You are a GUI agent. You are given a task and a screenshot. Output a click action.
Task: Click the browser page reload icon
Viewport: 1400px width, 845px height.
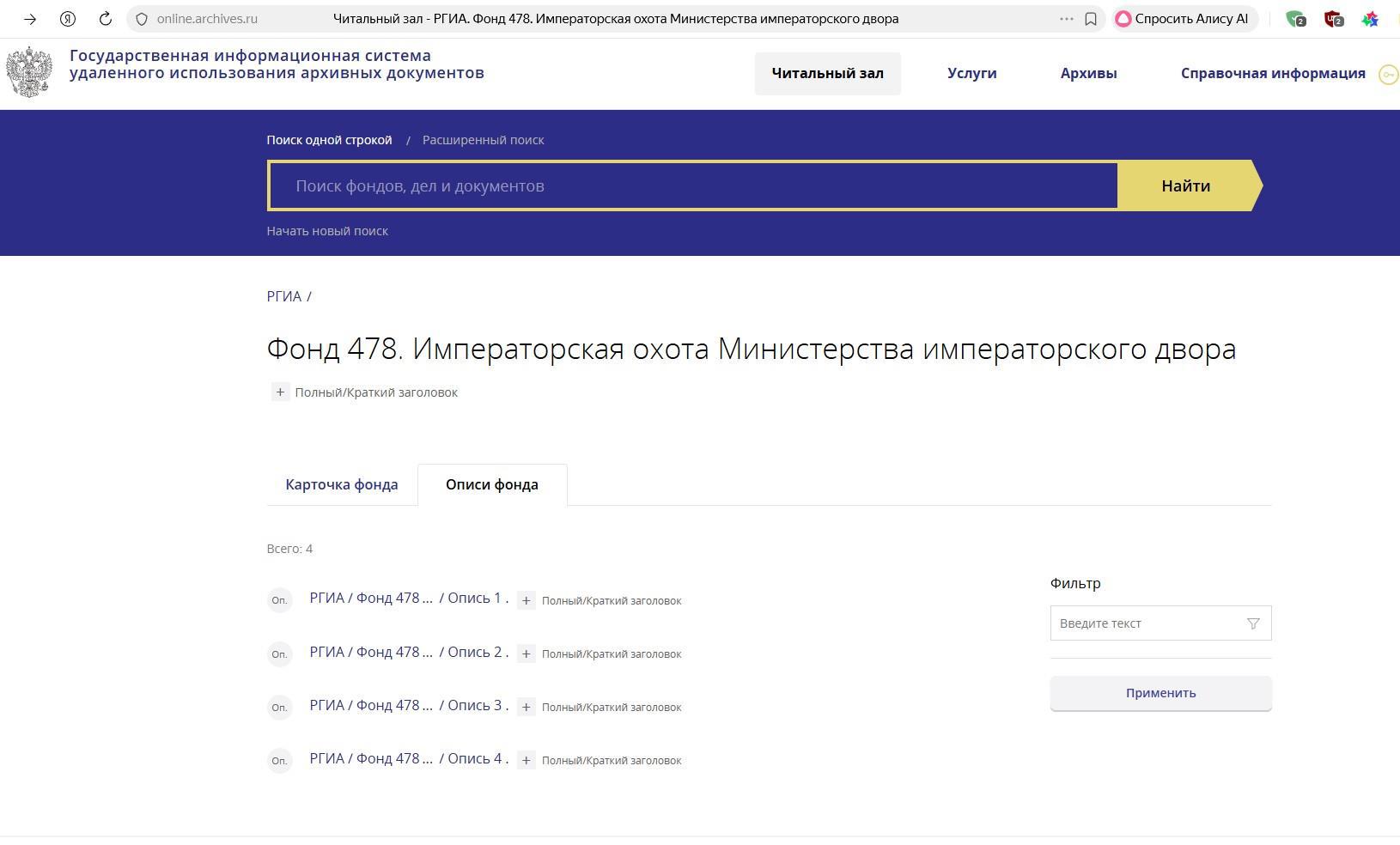point(105,19)
